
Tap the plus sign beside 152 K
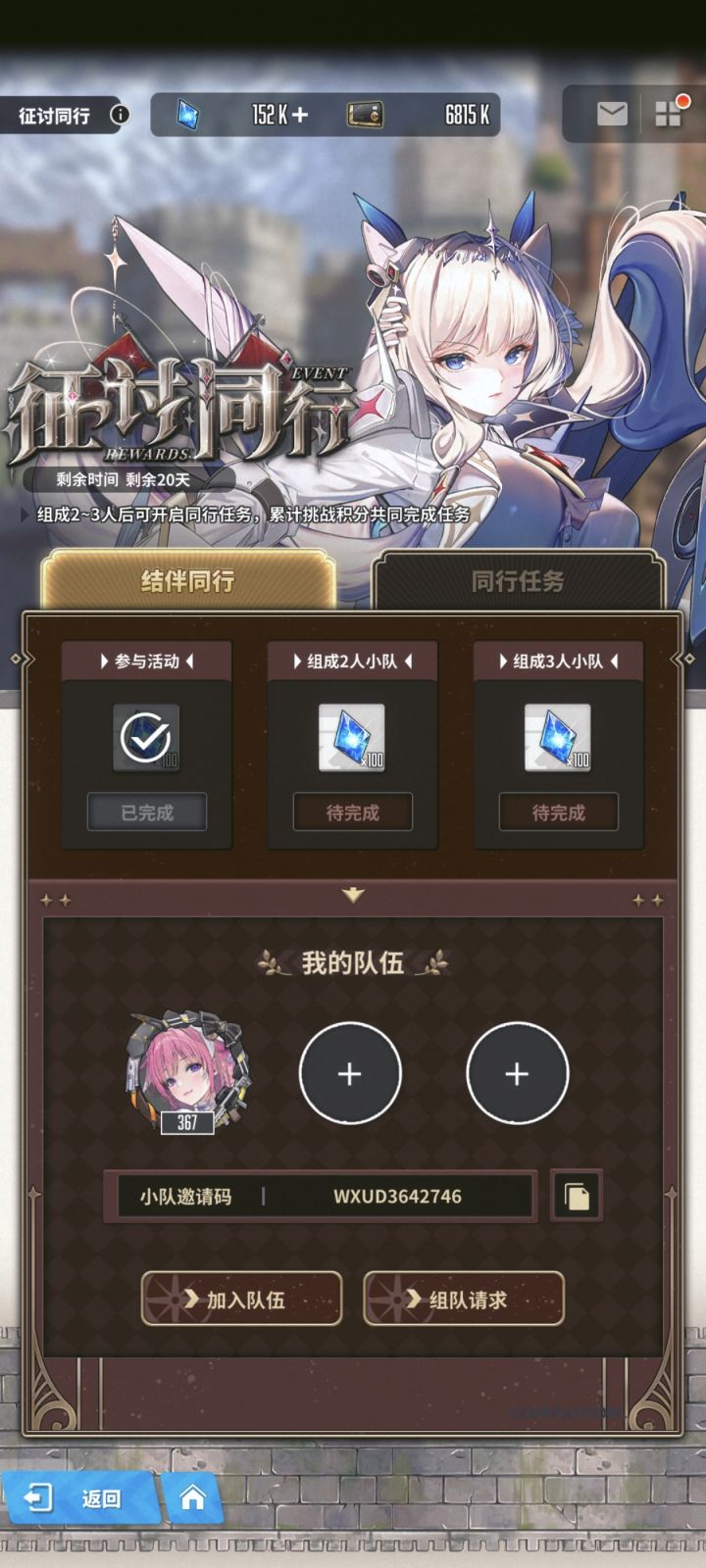[x=300, y=115]
